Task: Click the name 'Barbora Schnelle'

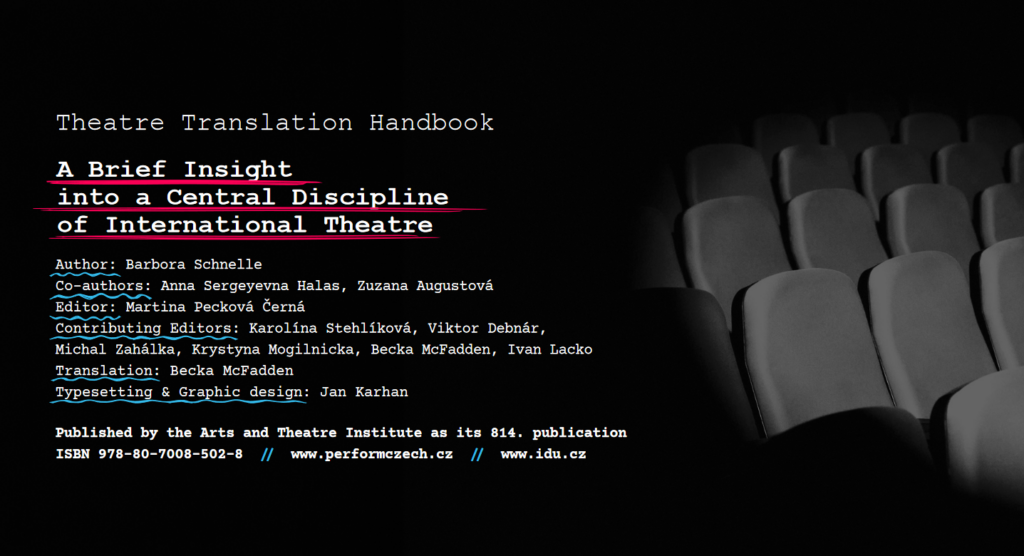Action: [193, 265]
